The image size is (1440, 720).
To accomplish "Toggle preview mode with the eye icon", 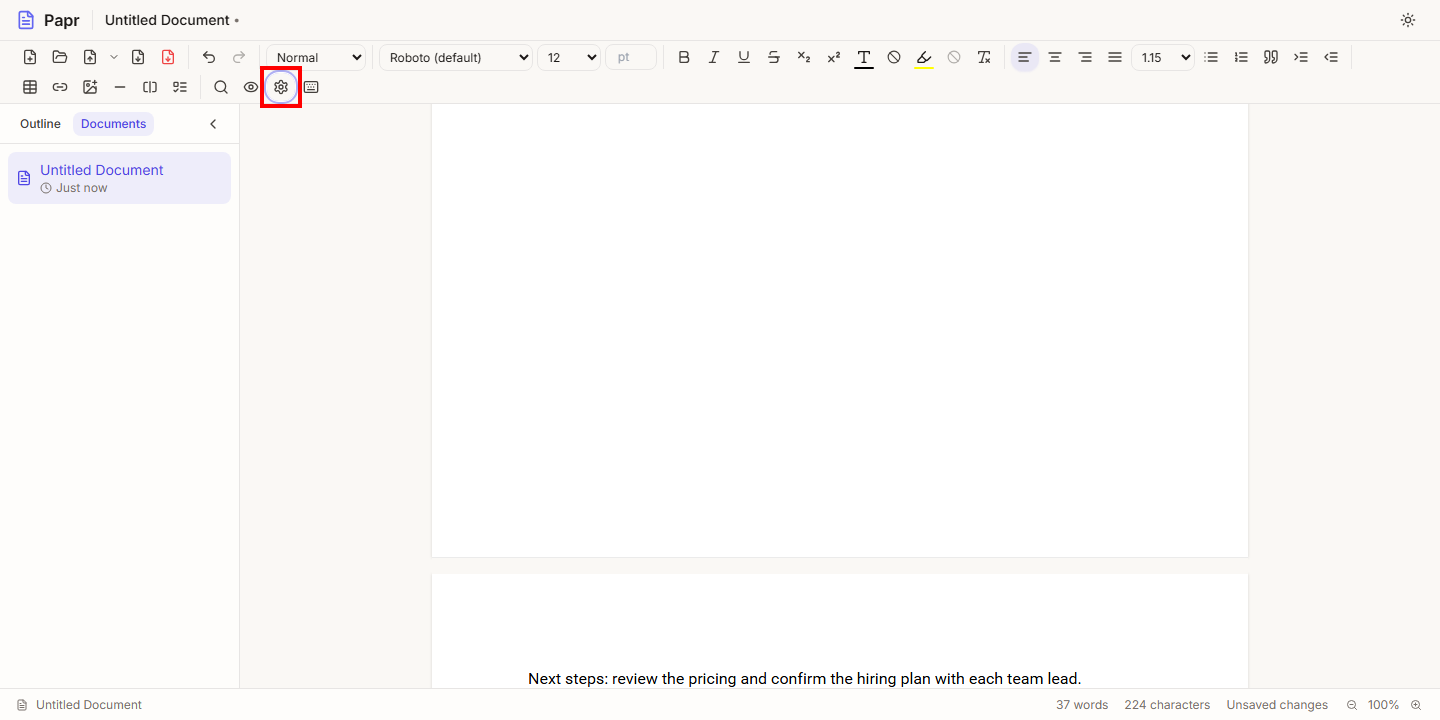I will point(251,87).
